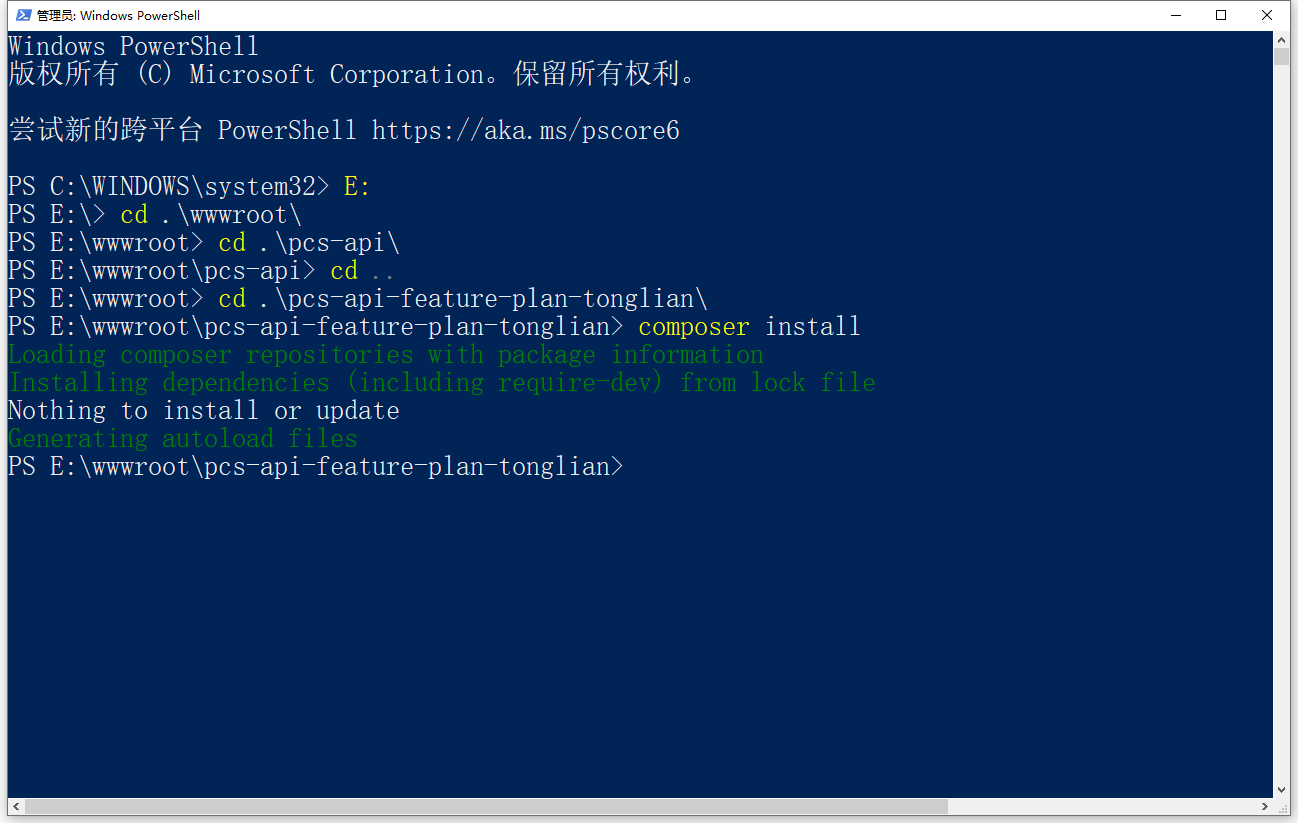The height and width of the screenshot is (823, 1298).
Task: Maximize the PowerShell window
Action: coord(1221,15)
